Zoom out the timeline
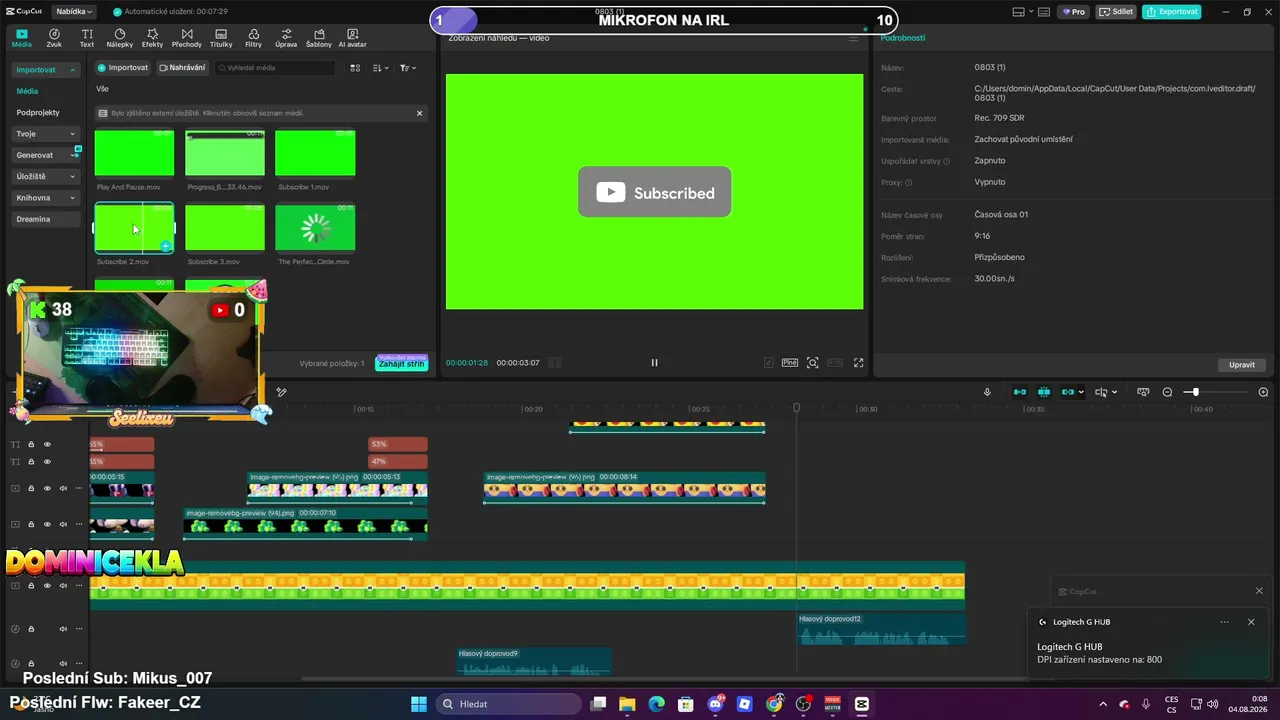 click(1167, 392)
